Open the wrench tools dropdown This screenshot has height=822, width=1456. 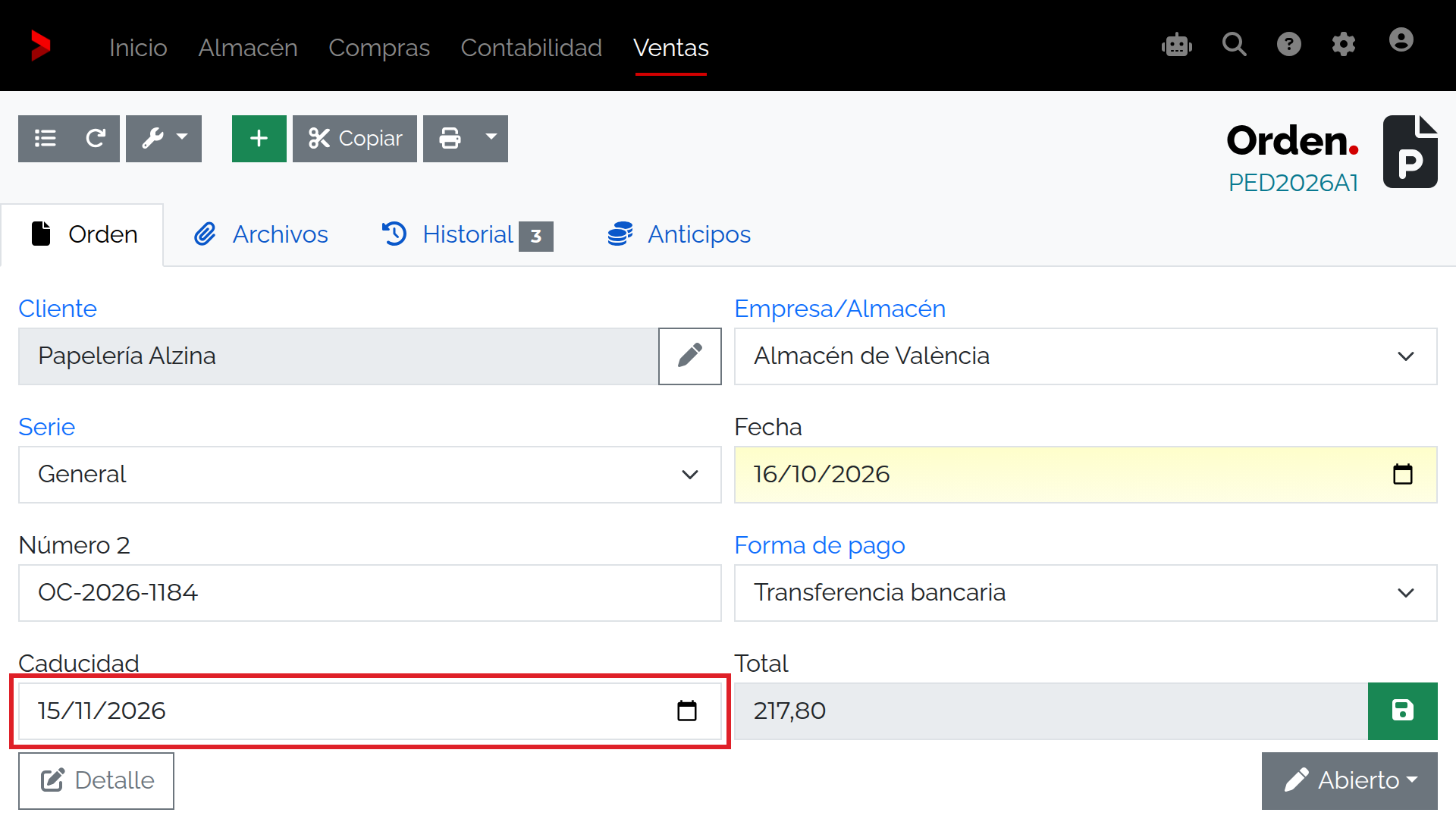[164, 138]
